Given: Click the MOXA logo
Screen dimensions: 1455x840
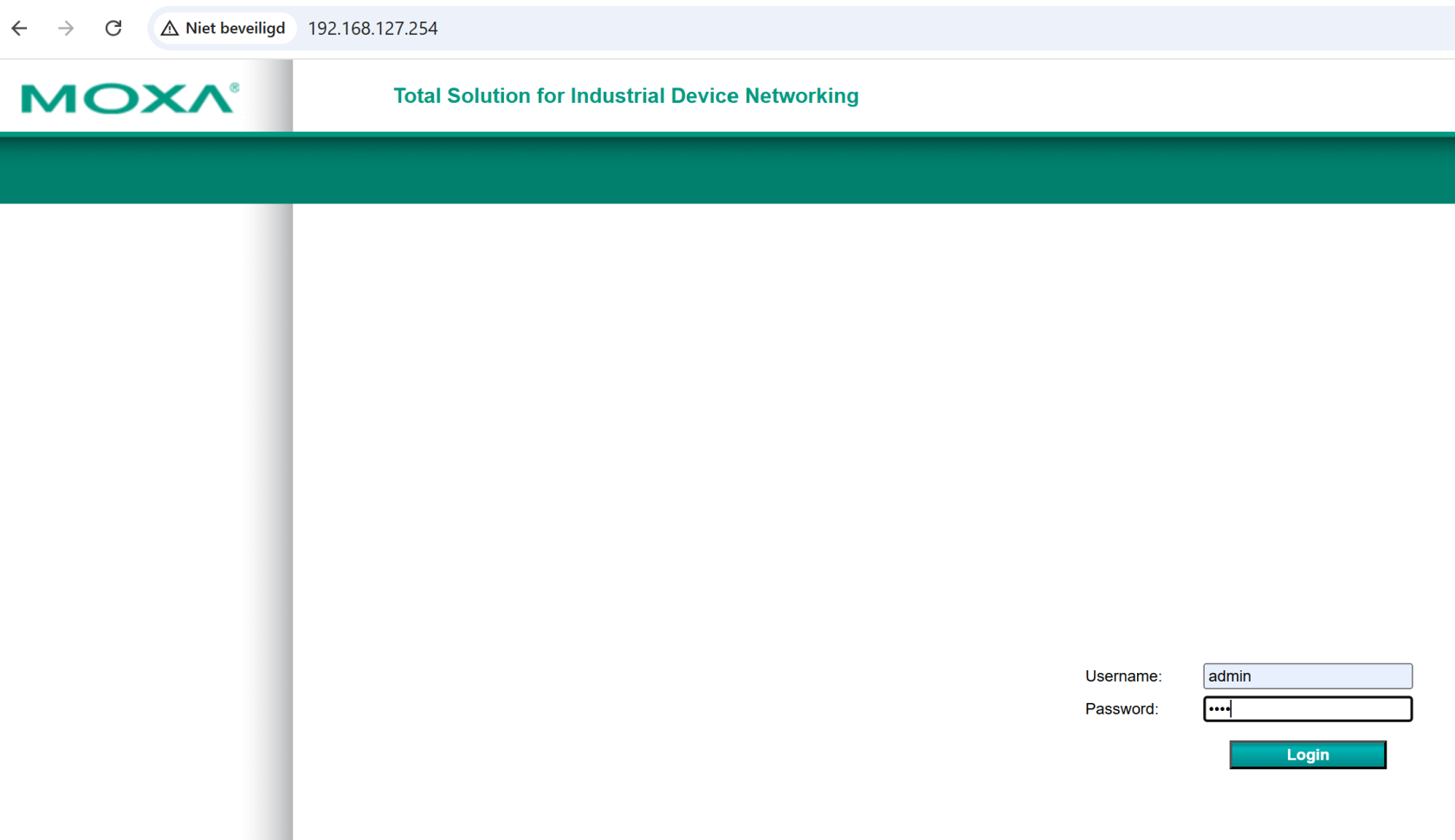Looking at the screenshot, I should coord(126,99).
